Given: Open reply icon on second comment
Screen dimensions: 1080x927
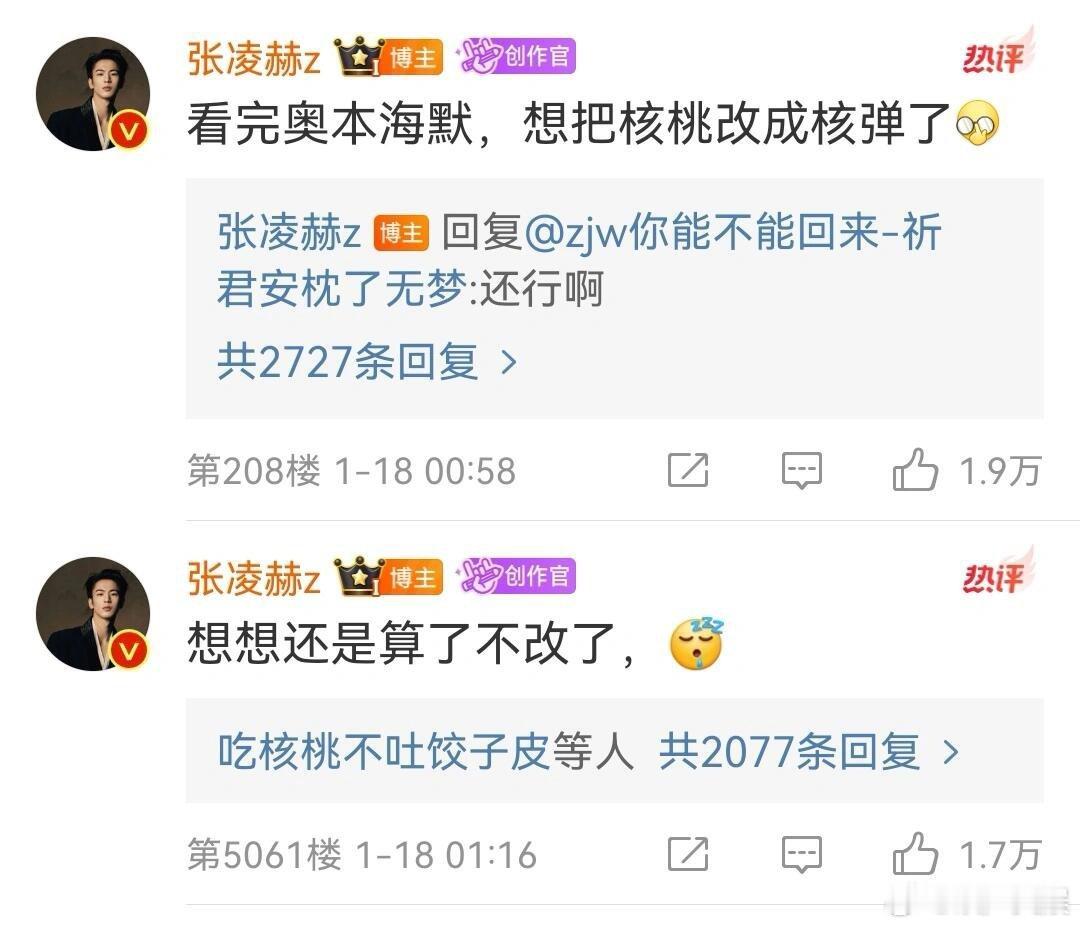Looking at the screenshot, I should click(802, 855).
